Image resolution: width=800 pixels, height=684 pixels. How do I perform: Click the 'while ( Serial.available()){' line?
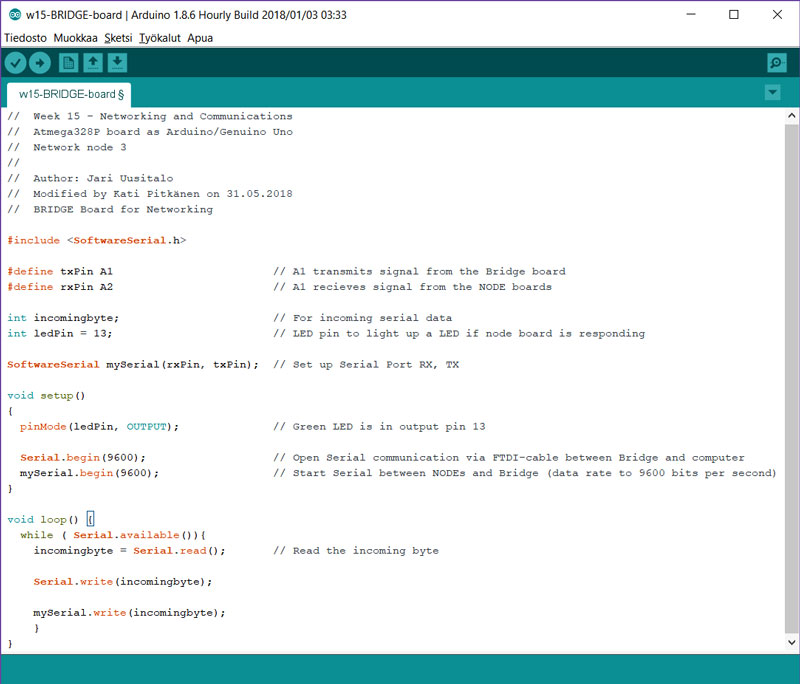113,535
